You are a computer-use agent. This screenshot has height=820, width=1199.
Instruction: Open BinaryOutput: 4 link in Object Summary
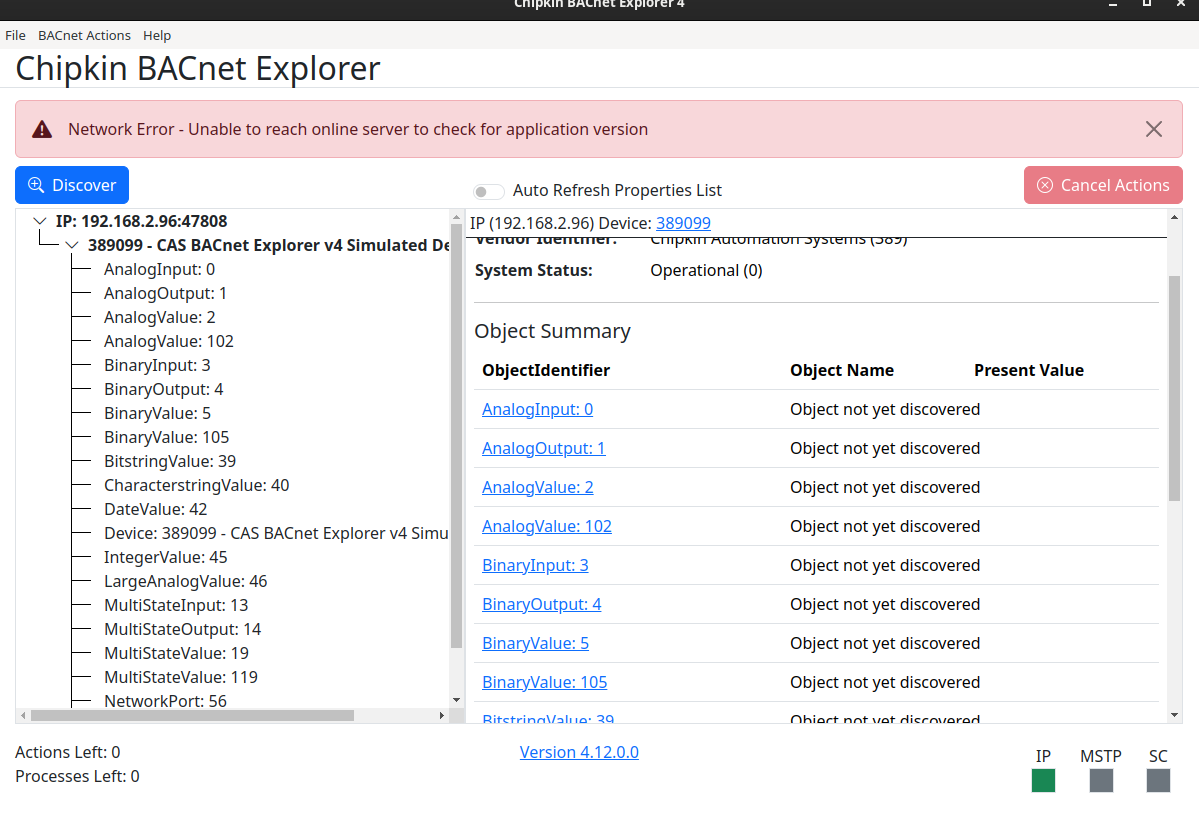coord(541,604)
